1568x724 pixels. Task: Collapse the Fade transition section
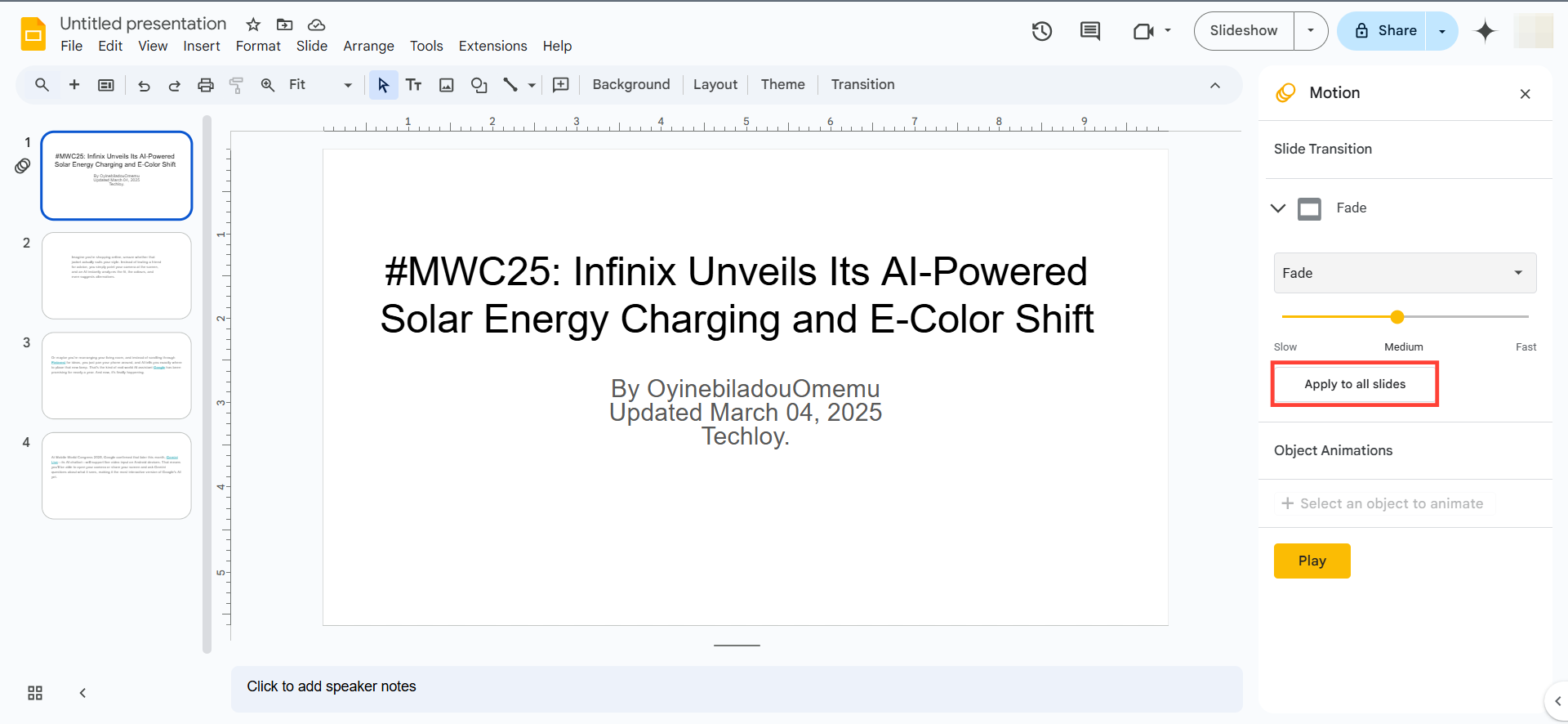[1278, 208]
